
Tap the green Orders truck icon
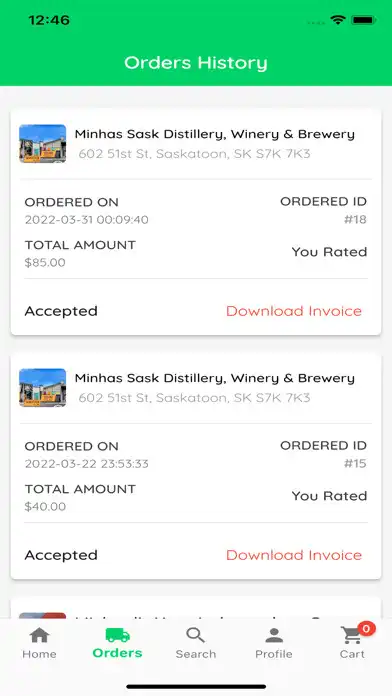point(118,635)
